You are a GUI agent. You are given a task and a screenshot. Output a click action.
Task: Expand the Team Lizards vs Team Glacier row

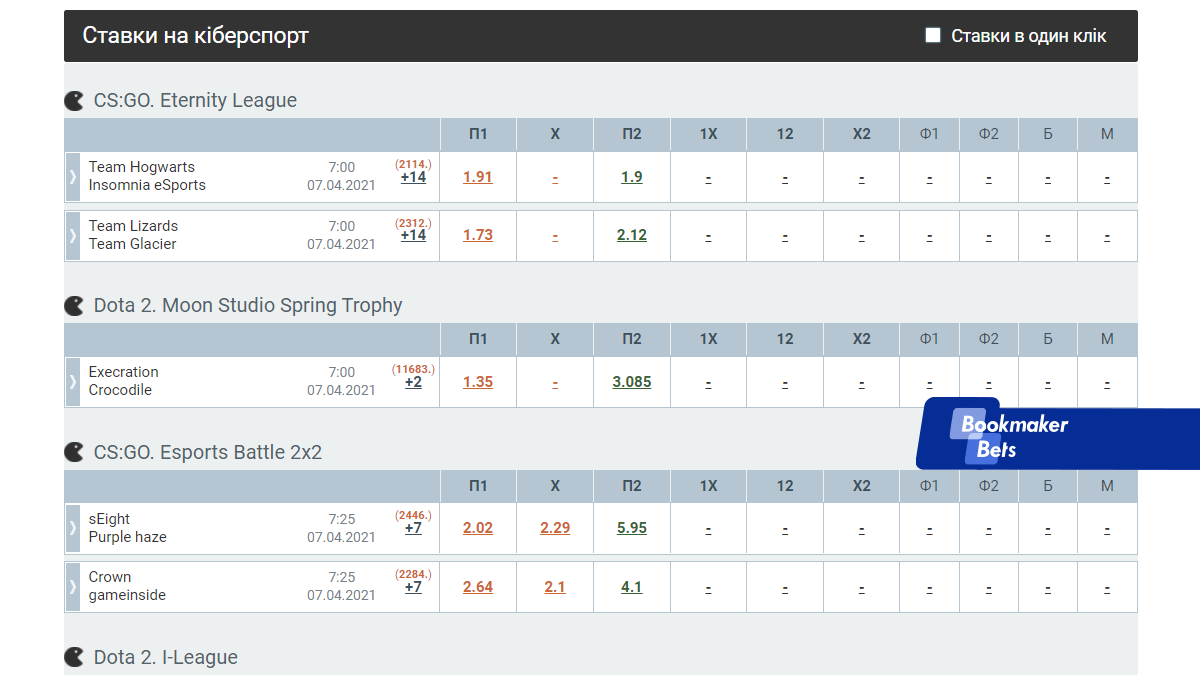point(72,236)
